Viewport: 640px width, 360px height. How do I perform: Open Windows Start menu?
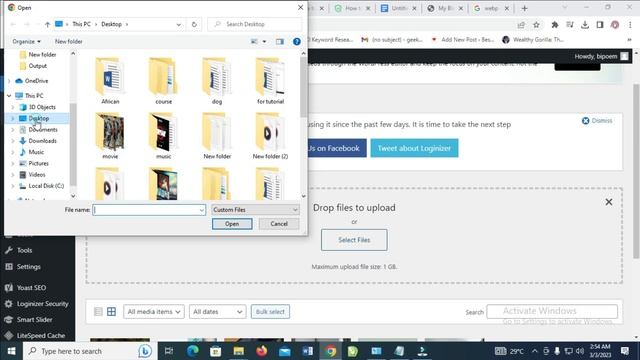pos(11,351)
